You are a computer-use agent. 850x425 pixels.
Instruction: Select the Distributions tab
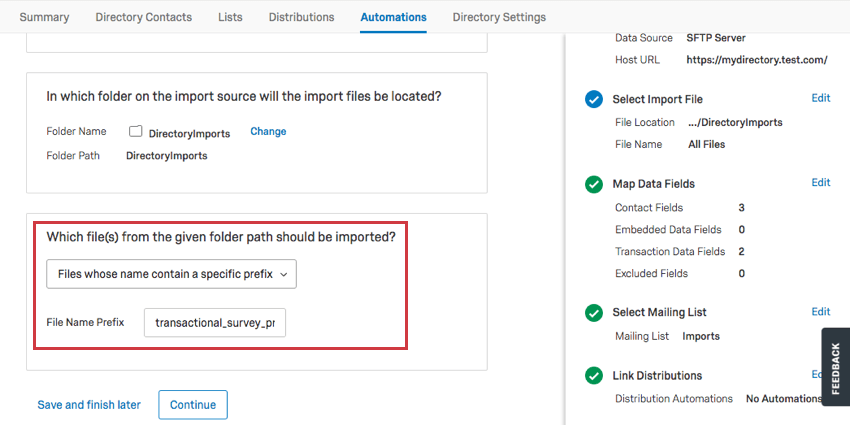click(301, 17)
